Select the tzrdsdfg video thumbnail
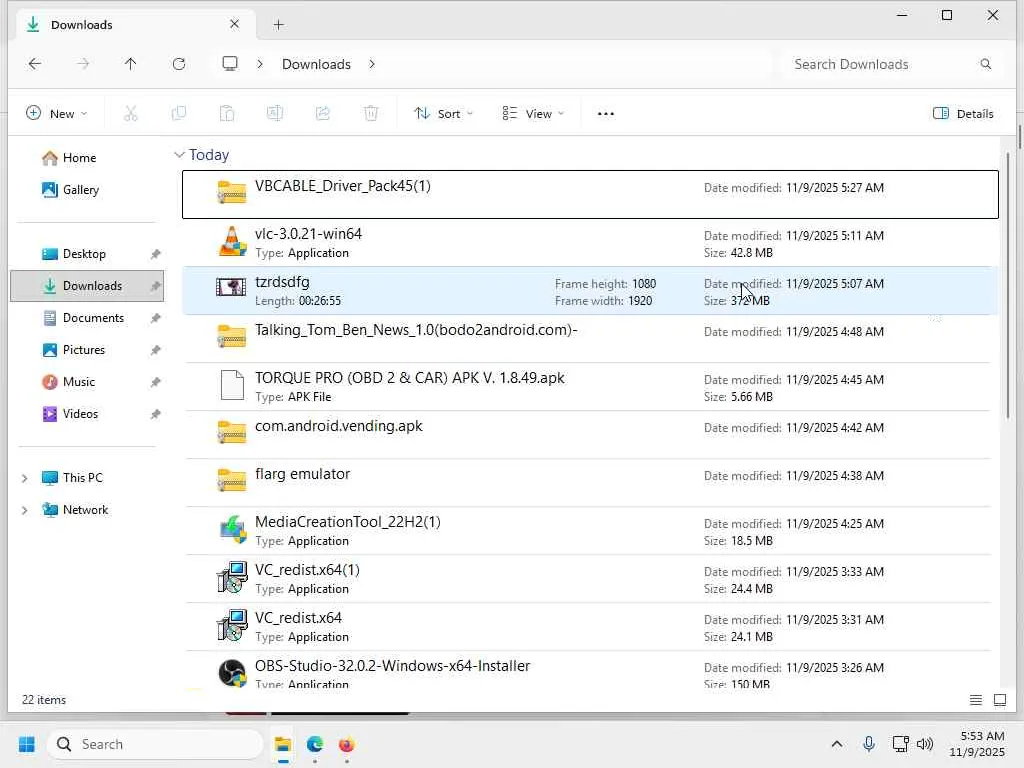 tap(231, 287)
